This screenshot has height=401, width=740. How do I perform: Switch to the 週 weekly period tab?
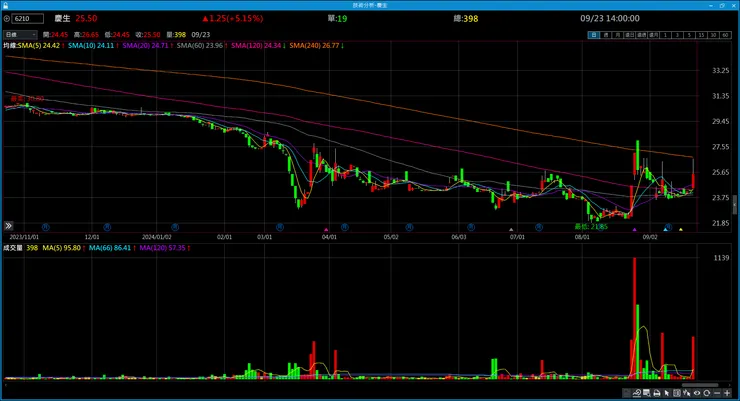(x=606, y=35)
